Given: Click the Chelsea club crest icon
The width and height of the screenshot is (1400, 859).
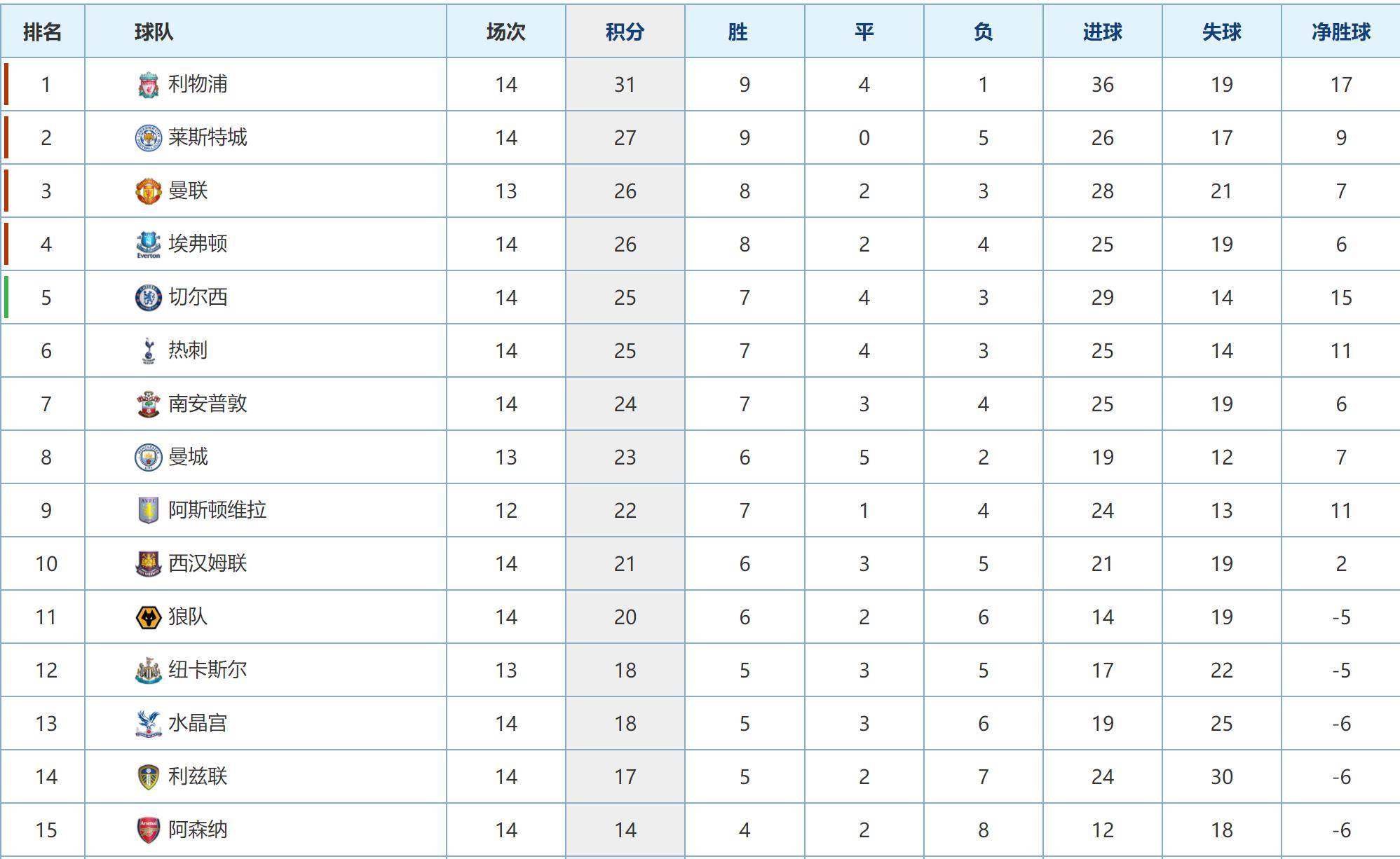Looking at the screenshot, I should 148,298.
